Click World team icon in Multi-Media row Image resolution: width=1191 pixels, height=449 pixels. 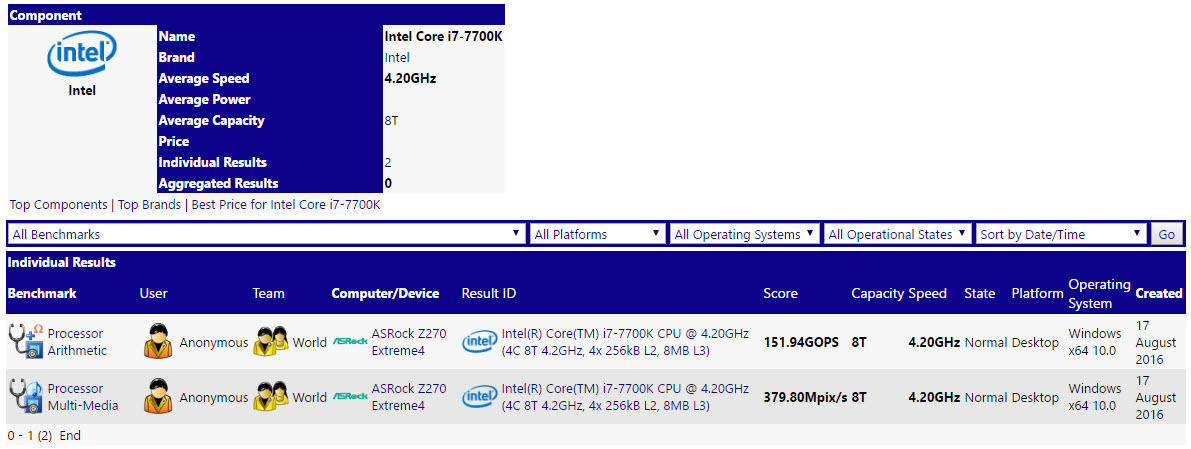point(271,397)
